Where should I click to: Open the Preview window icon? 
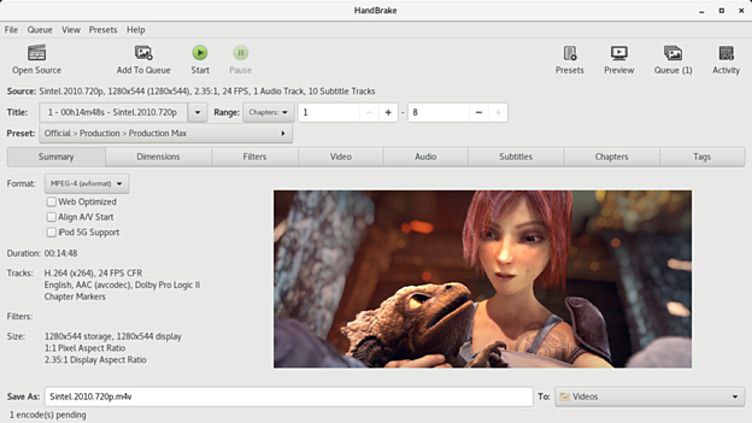pyautogui.click(x=619, y=53)
